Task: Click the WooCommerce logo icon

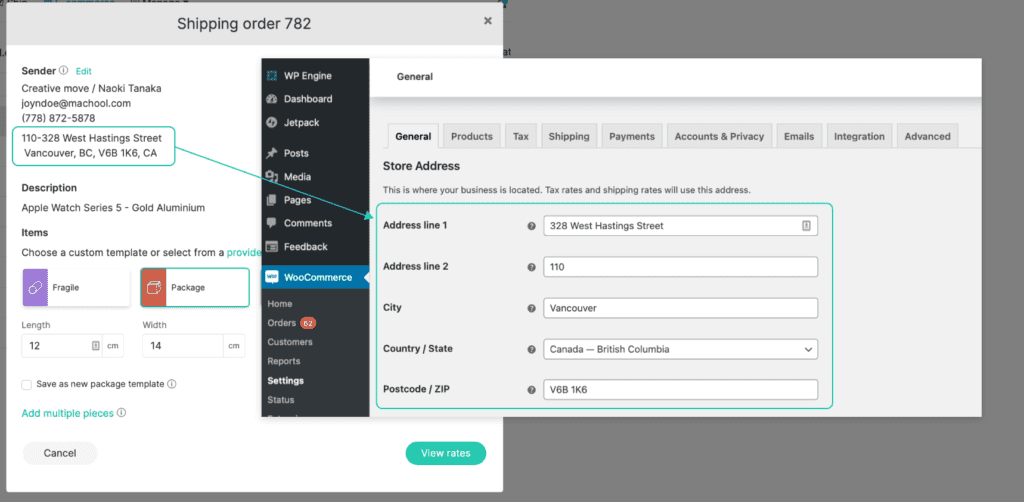Action: (272, 277)
